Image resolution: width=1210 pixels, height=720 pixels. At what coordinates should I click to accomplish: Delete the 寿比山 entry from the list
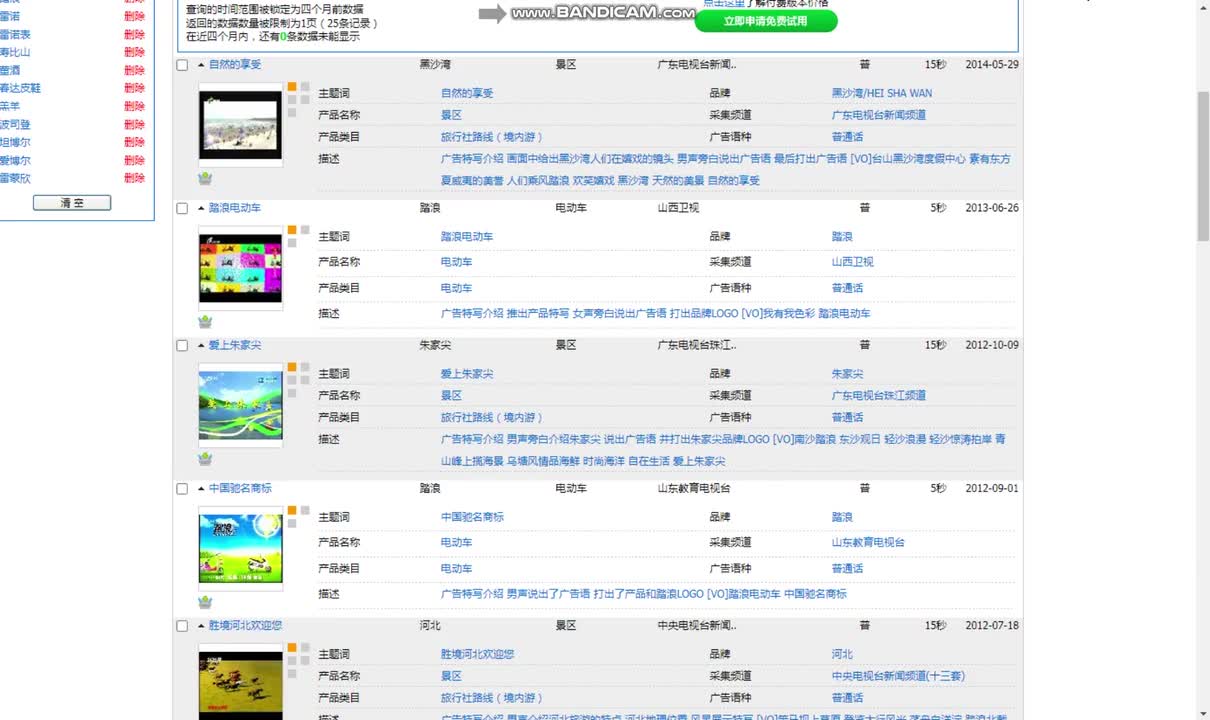pos(134,53)
